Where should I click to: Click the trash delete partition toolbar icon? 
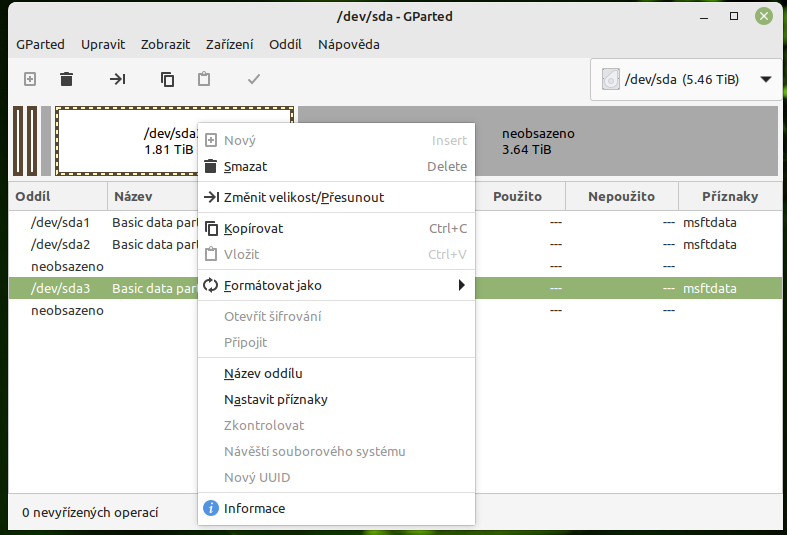(66, 79)
